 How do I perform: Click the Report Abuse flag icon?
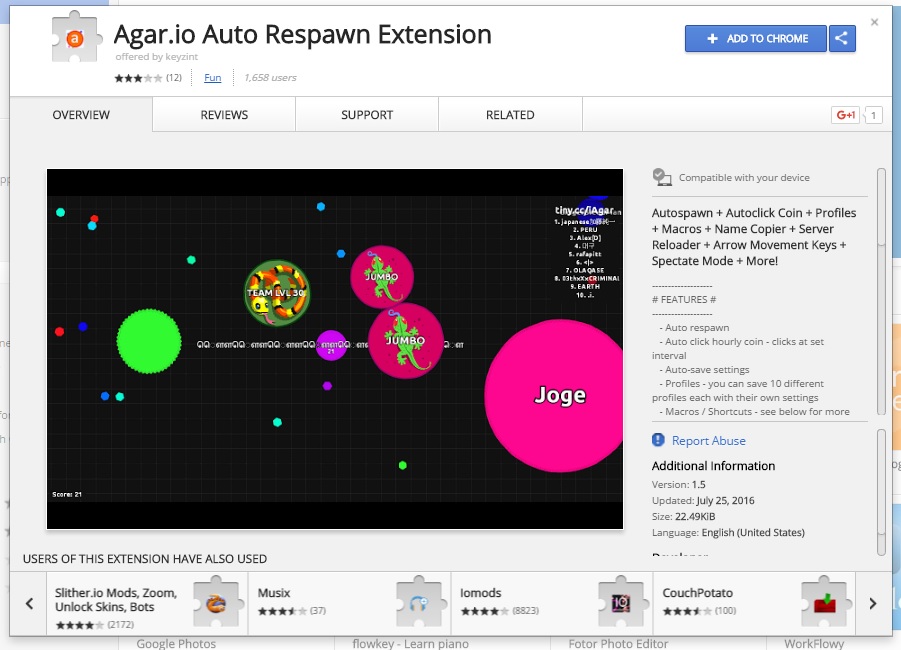click(659, 440)
